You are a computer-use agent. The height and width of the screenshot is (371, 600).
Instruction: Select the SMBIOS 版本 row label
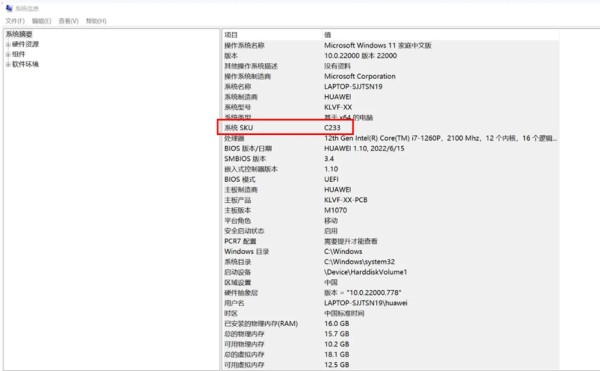point(245,159)
